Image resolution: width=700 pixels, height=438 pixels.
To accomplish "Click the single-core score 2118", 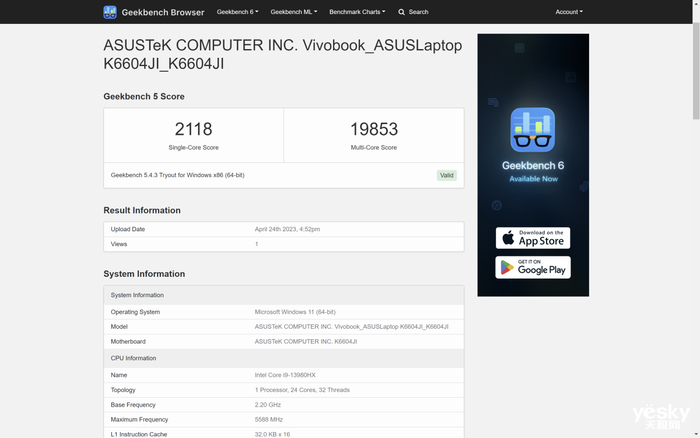I will point(193,129).
